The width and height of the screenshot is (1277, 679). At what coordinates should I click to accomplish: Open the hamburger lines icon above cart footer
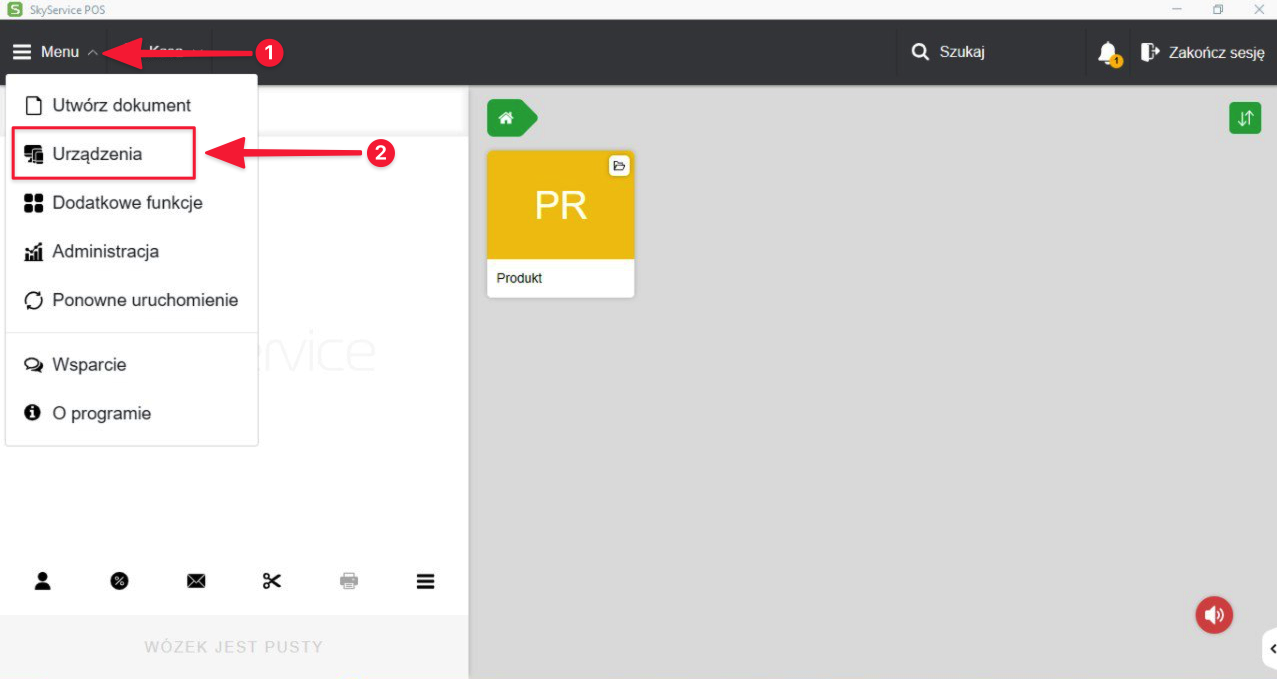pos(425,581)
